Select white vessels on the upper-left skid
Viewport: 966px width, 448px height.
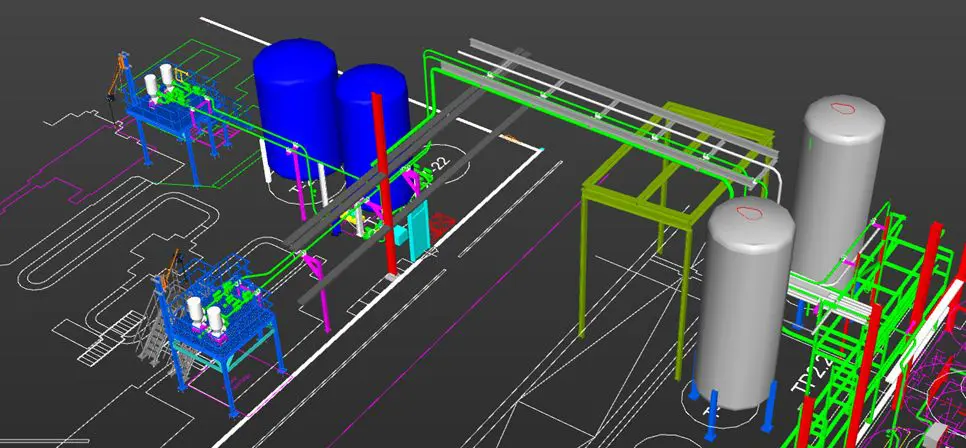pos(159,84)
